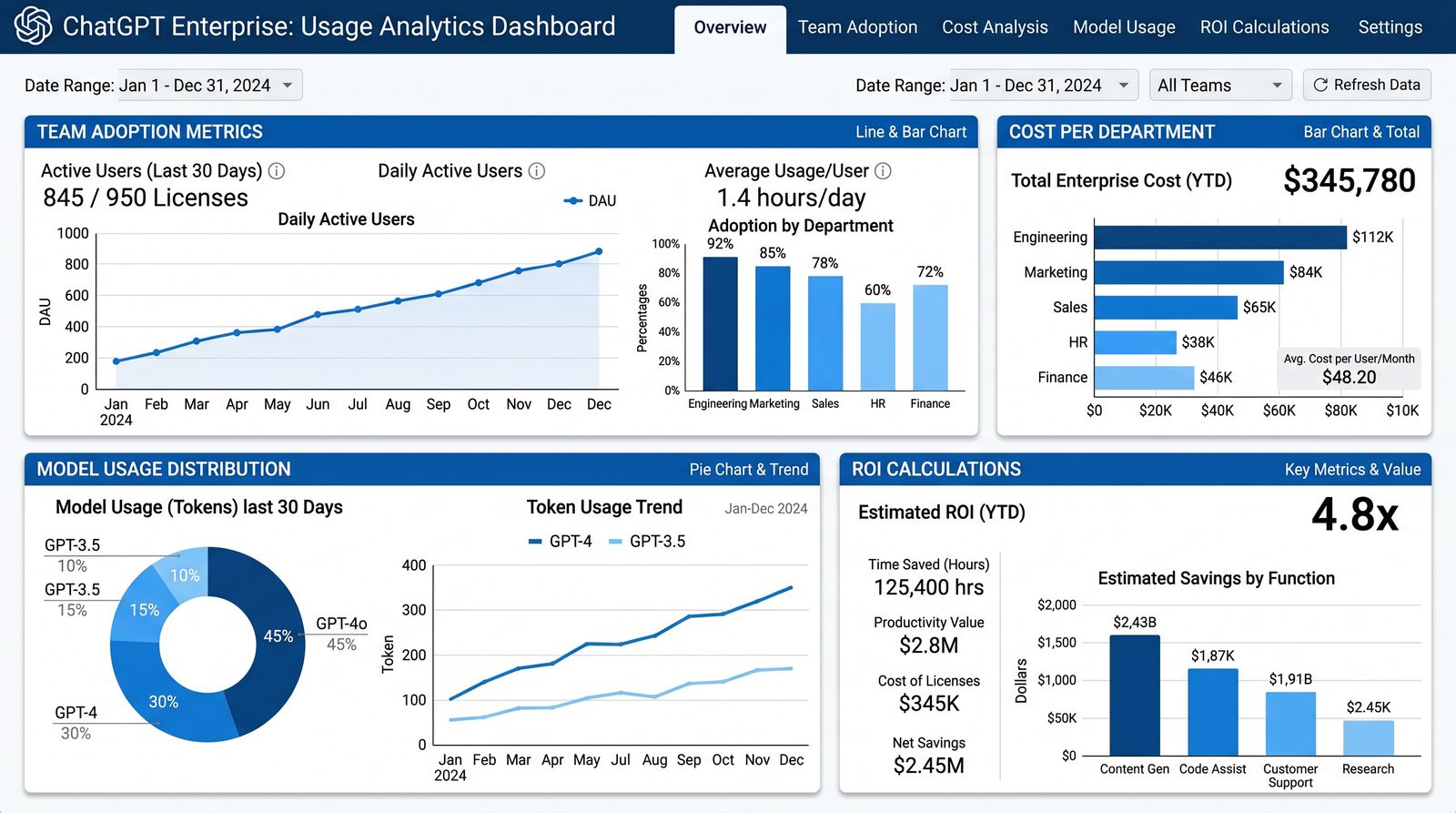Select the Marketing 85% adoption bar

[773, 329]
